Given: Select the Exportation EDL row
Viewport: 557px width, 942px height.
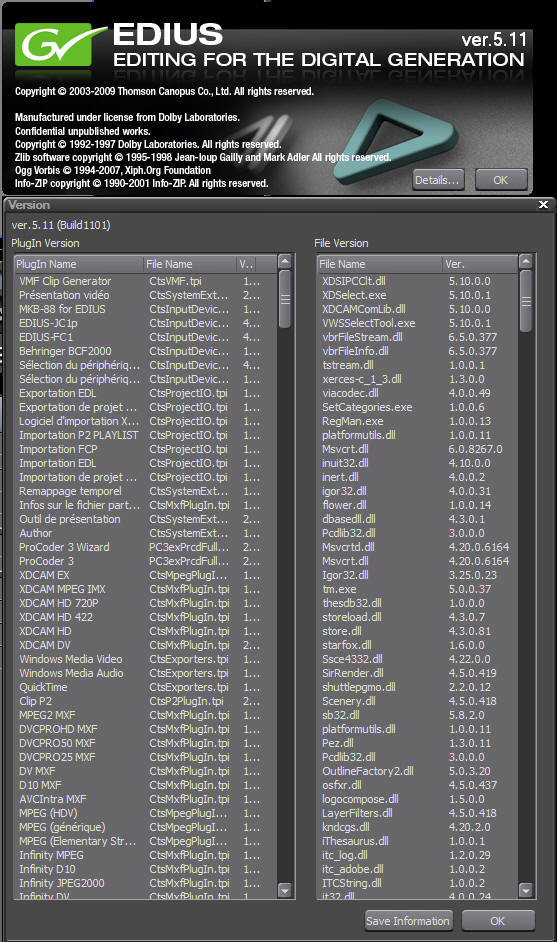Looking at the screenshot, I should tap(145, 393).
